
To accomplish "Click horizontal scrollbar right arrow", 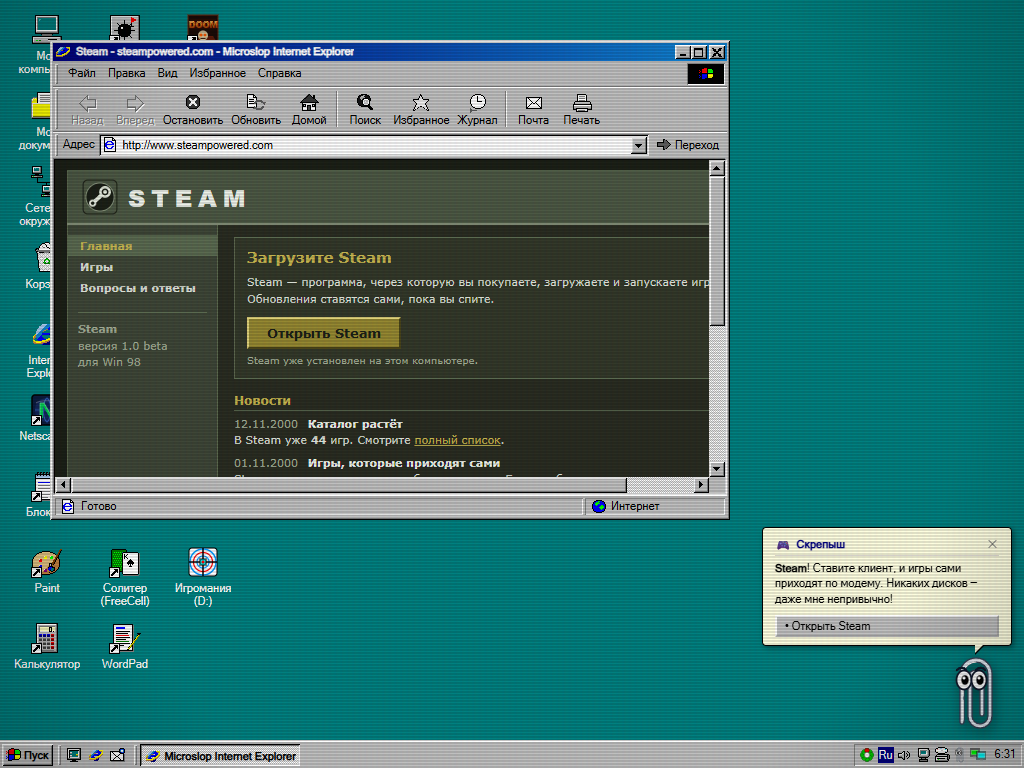I will coord(701,485).
